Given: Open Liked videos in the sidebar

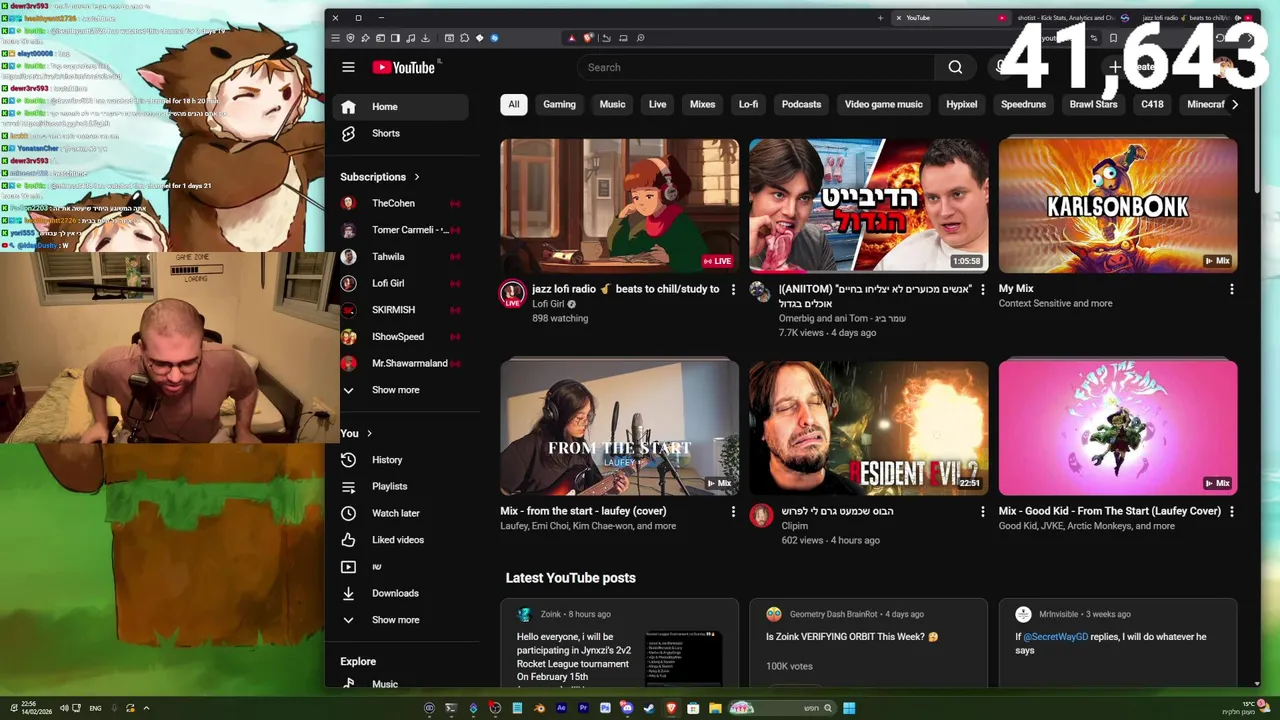Looking at the screenshot, I should click(x=400, y=540).
